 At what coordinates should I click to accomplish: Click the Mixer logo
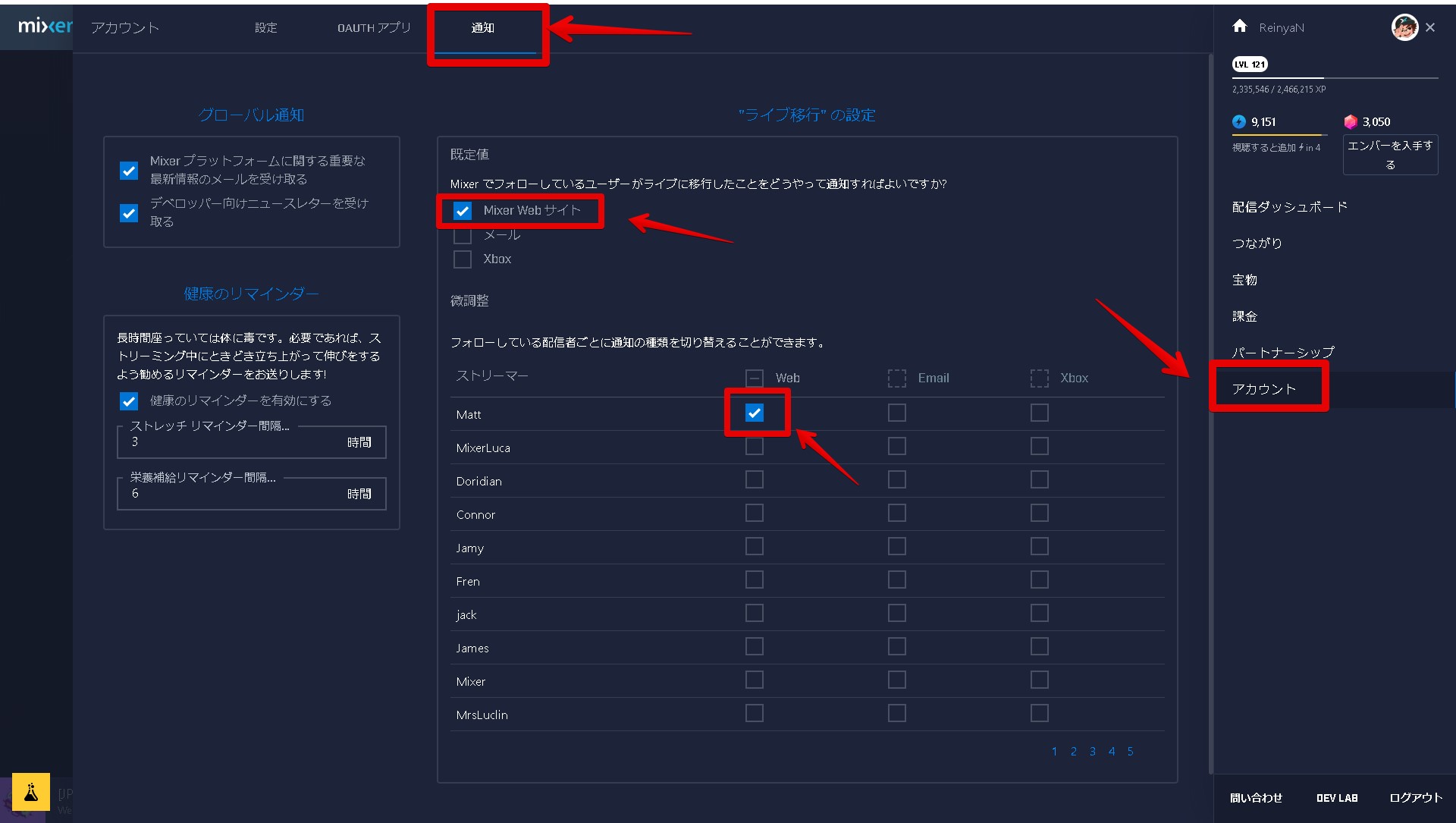coord(45,27)
